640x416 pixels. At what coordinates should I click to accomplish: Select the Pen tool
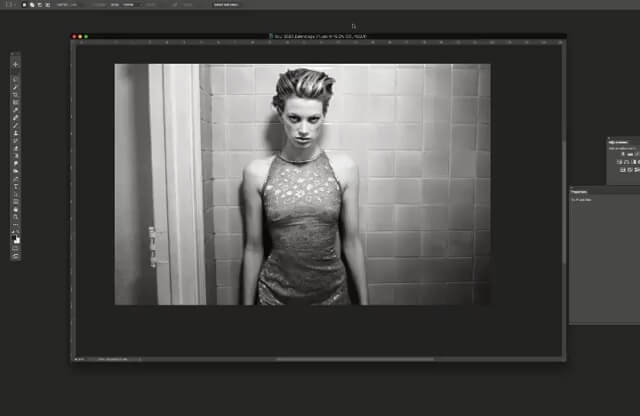coord(16,178)
